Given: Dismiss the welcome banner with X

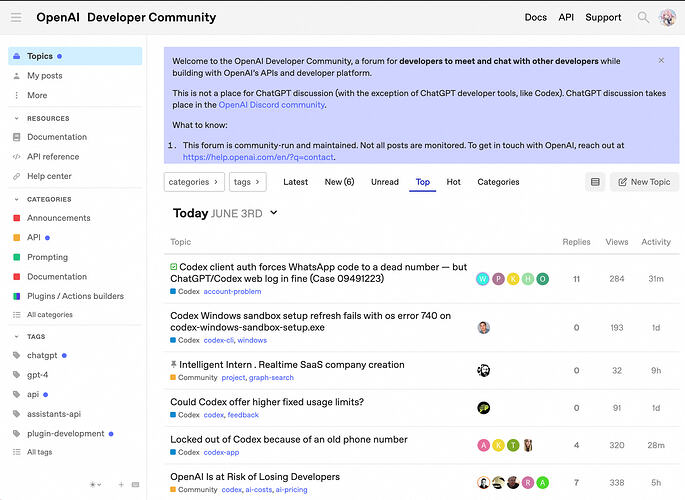Looking at the screenshot, I should 661,60.
